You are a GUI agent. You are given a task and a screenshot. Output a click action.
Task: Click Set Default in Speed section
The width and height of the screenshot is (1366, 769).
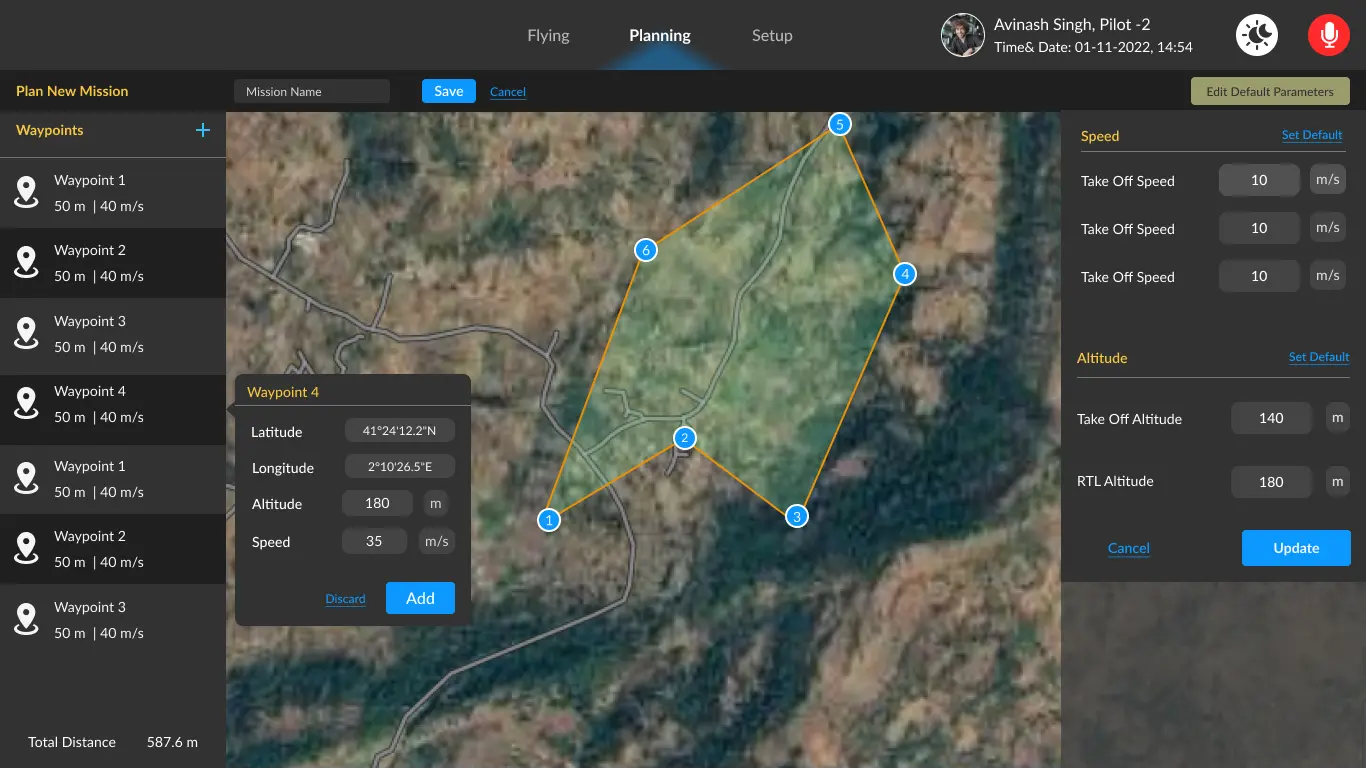click(1312, 135)
